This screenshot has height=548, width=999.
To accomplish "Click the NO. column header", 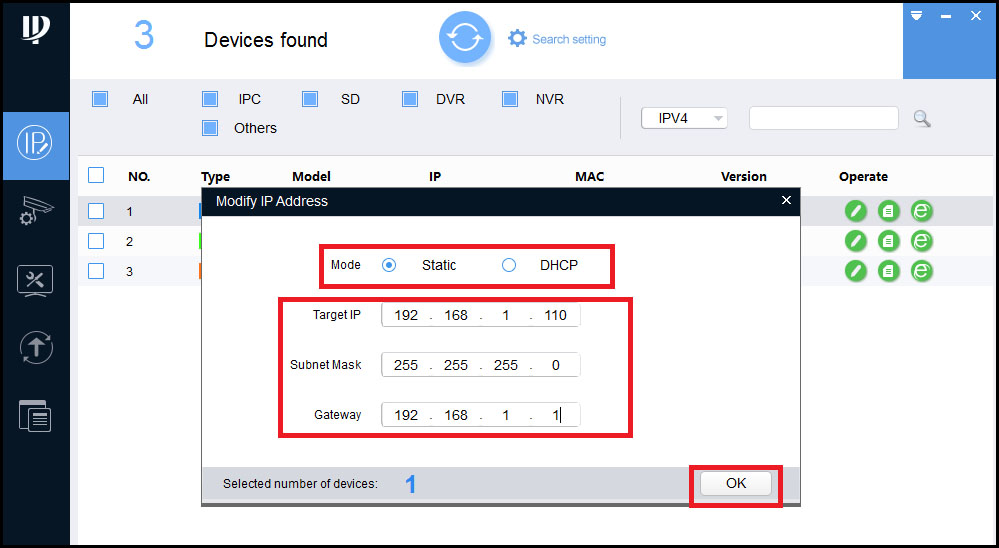I will (x=140, y=177).
